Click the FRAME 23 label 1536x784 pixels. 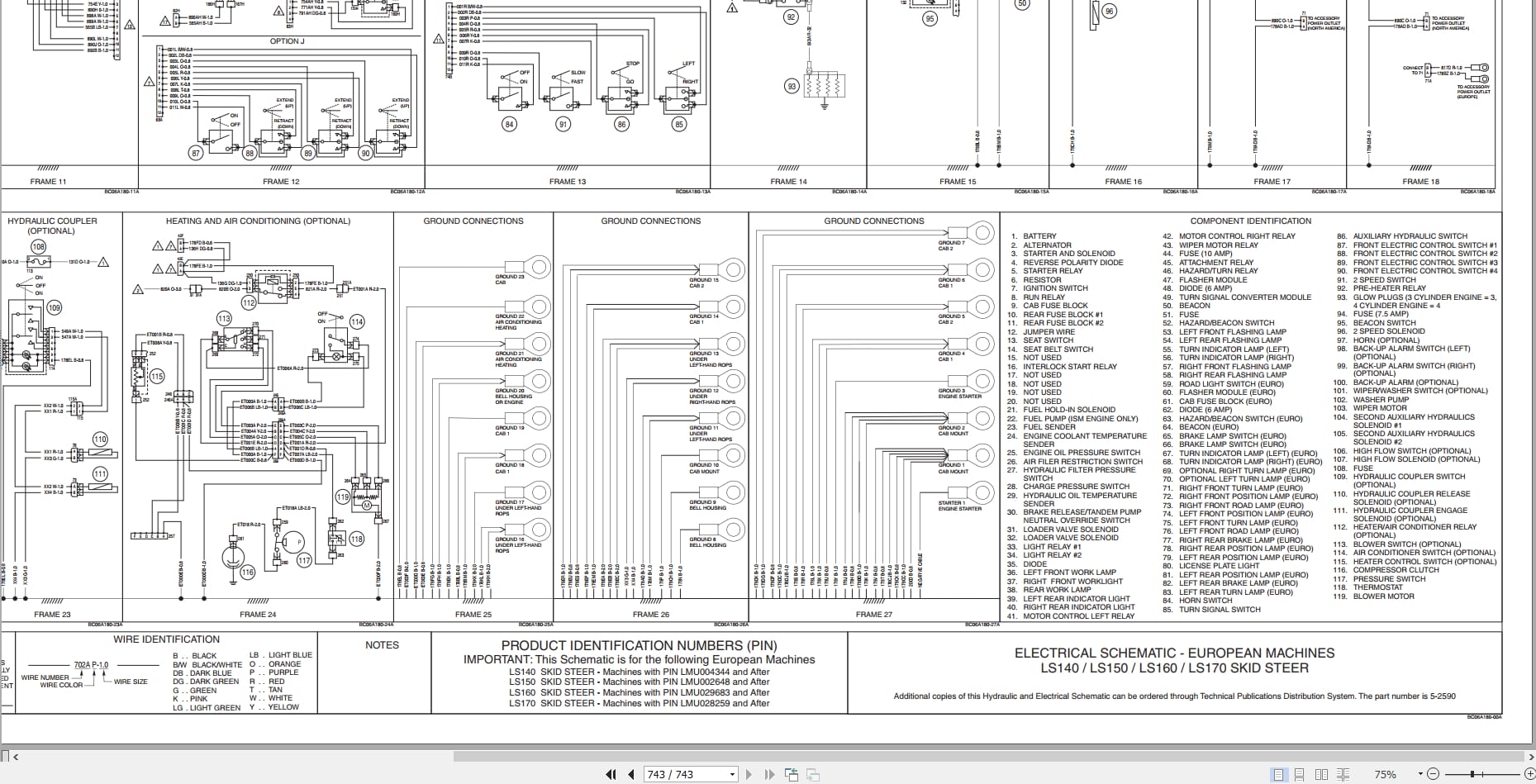pyautogui.click(x=52, y=615)
